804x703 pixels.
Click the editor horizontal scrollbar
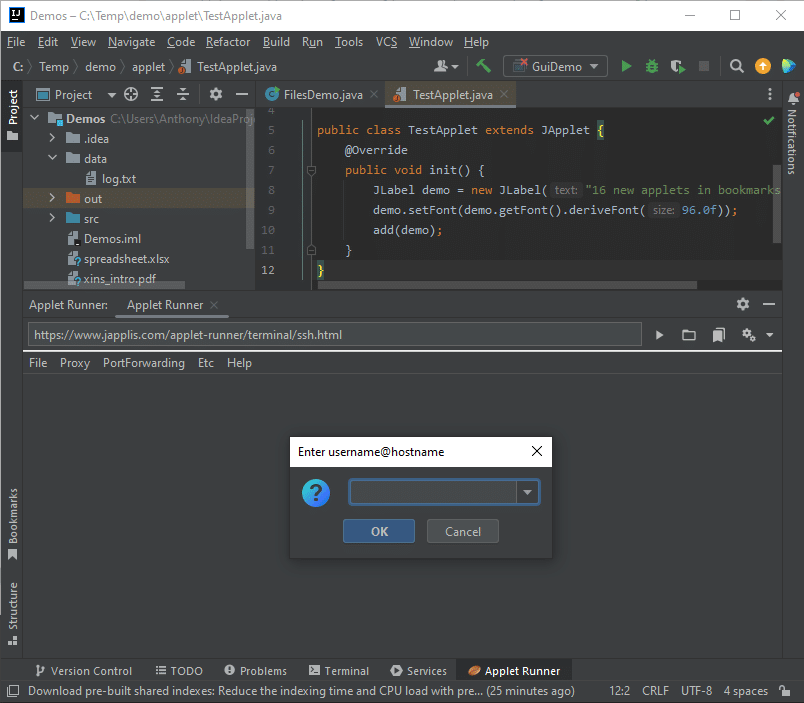coord(507,285)
